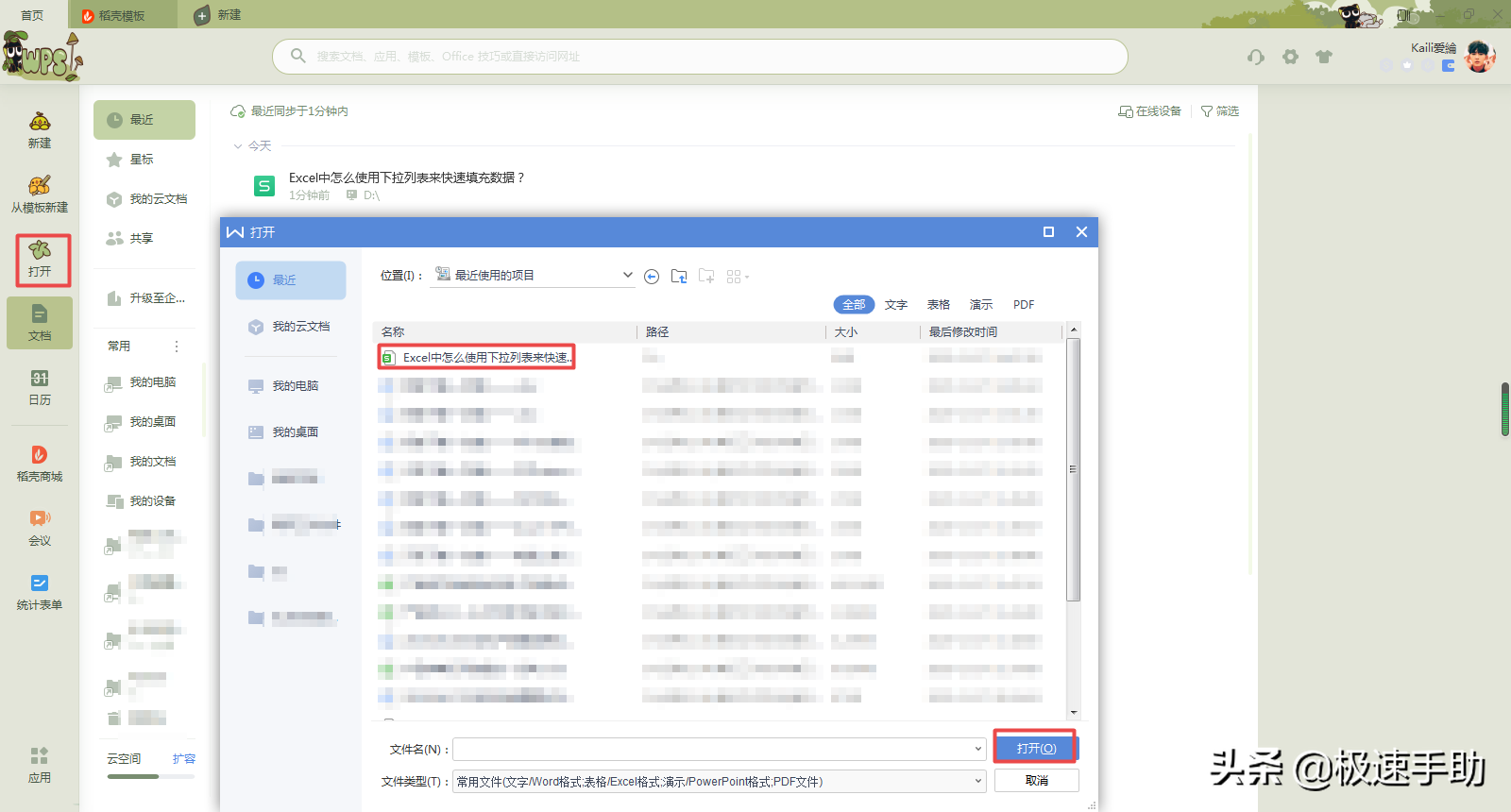Click the file list scroll down arrow
This screenshot has height=812, width=1511.
click(x=1073, y=713)
